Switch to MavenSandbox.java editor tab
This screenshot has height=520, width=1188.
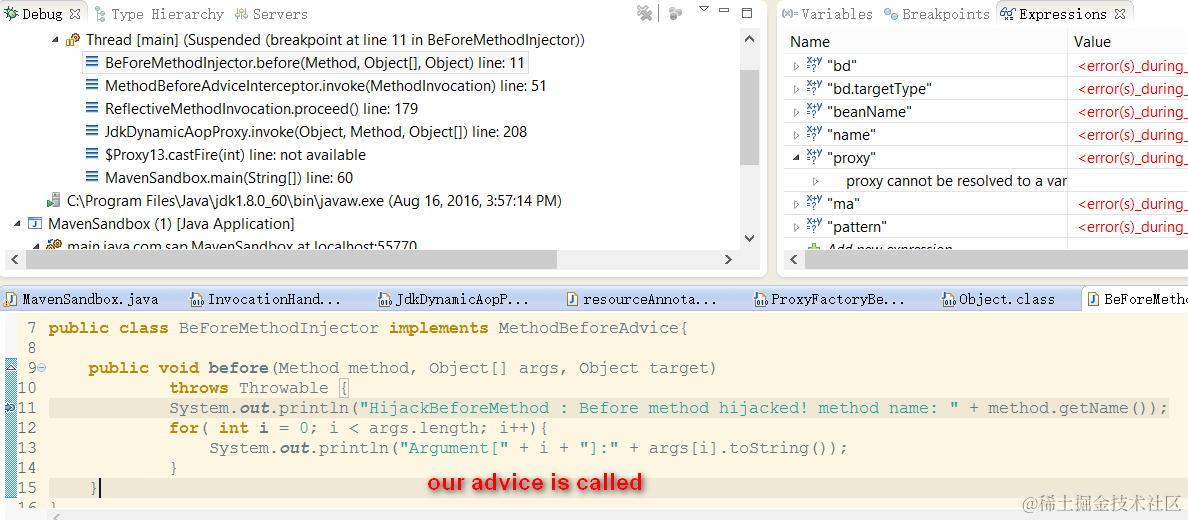point(82,299)
